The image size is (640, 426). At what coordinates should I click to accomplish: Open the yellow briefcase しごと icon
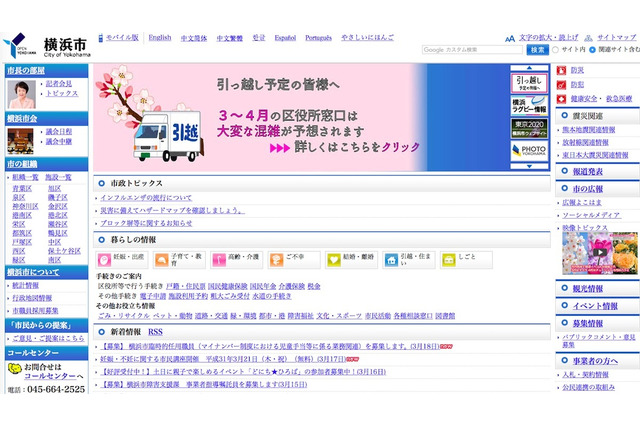[449, 260]
